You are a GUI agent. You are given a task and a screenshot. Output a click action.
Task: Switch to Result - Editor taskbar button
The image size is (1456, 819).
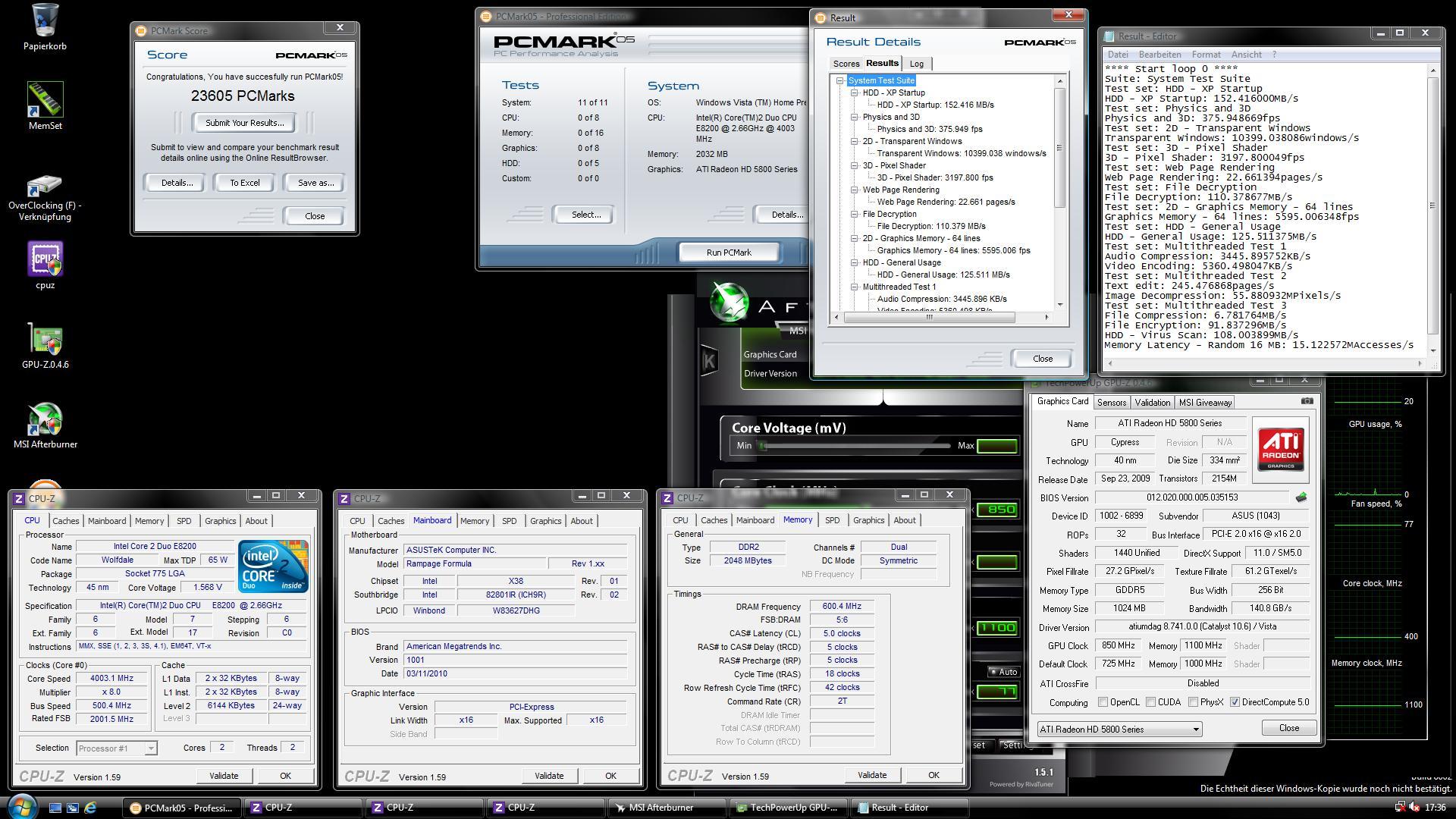pyautogui.click(x=908, y=808)
